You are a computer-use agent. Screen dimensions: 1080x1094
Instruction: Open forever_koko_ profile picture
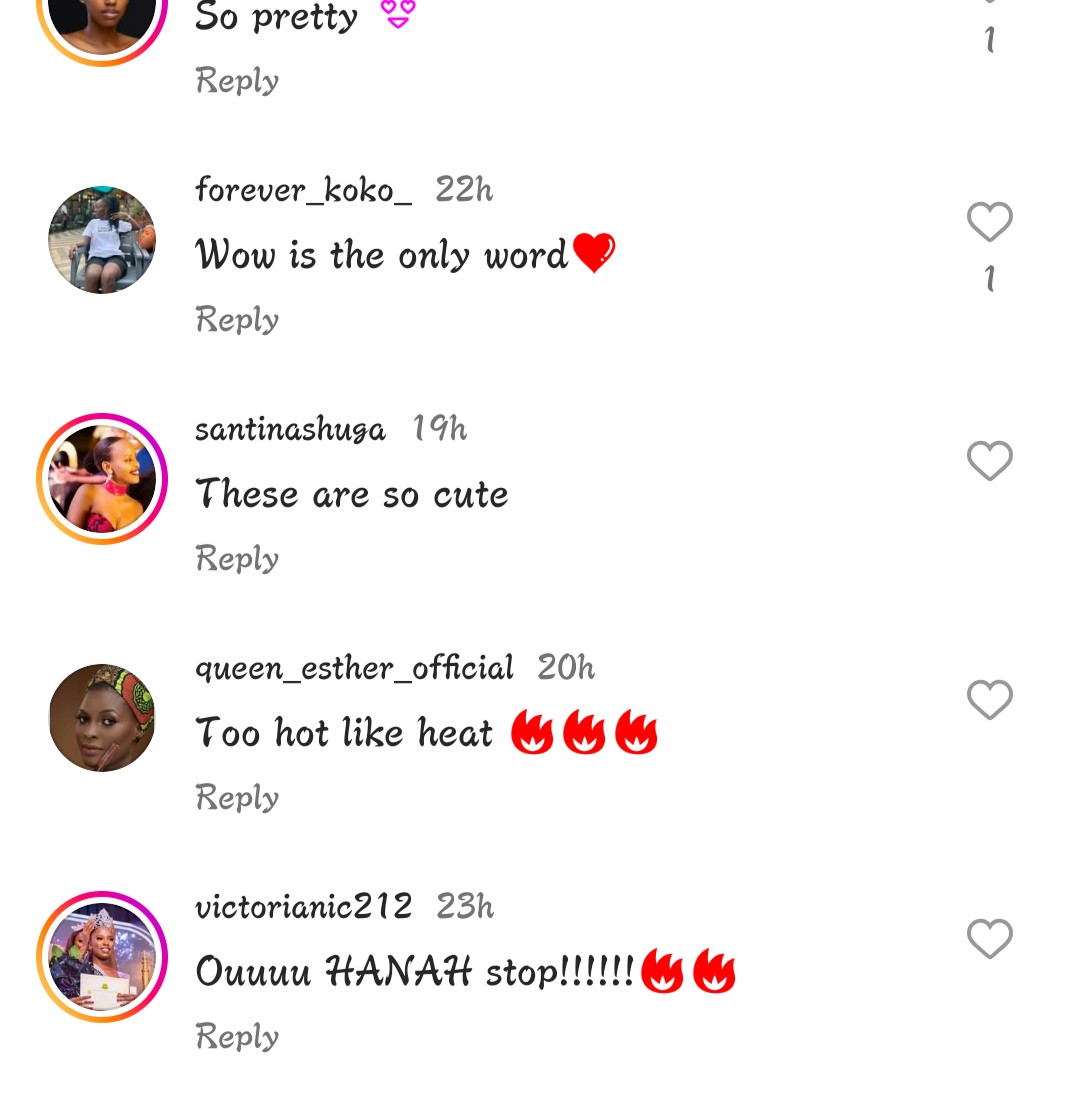(x=102, y=240)
